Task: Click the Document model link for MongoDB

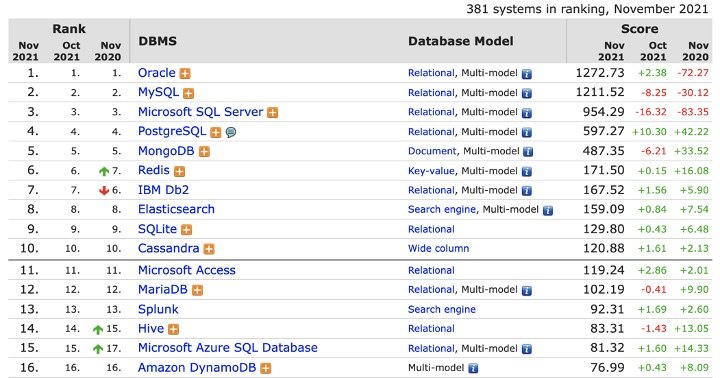Action: pyautogui.click(x=432, y=151)
